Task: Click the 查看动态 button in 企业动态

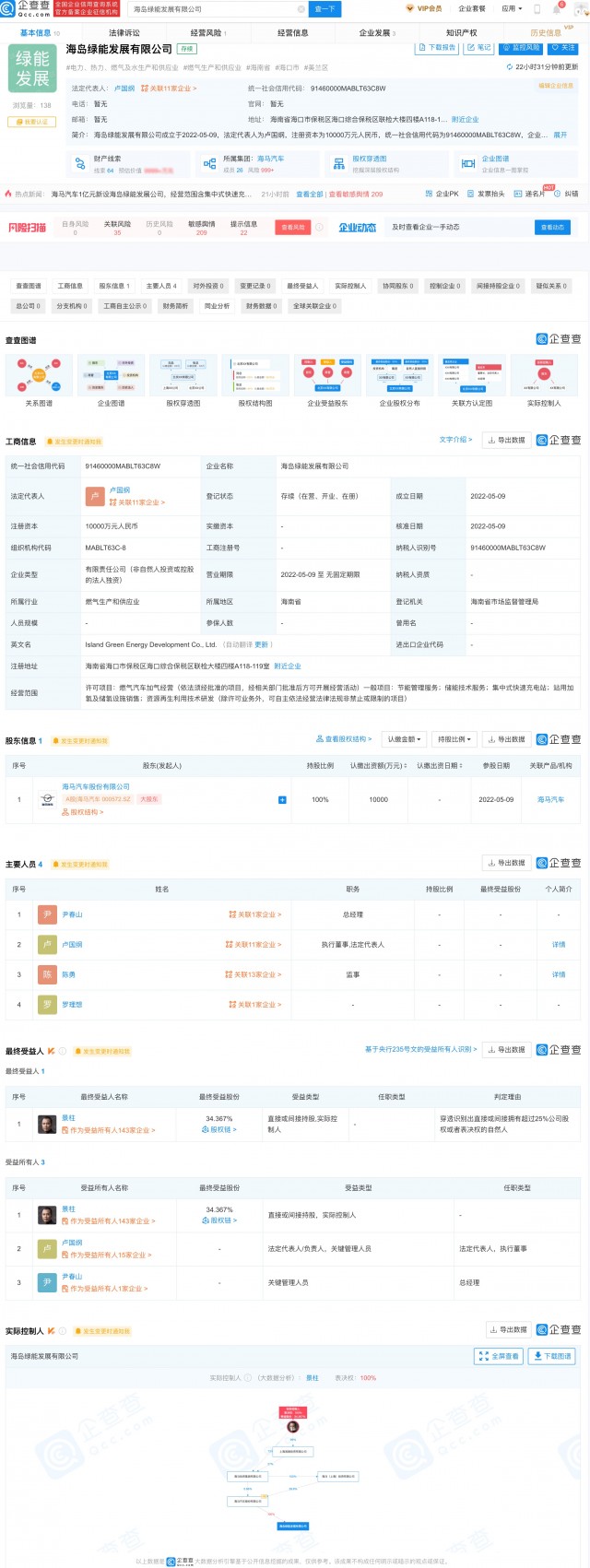Action: click(x=552, y=227)
